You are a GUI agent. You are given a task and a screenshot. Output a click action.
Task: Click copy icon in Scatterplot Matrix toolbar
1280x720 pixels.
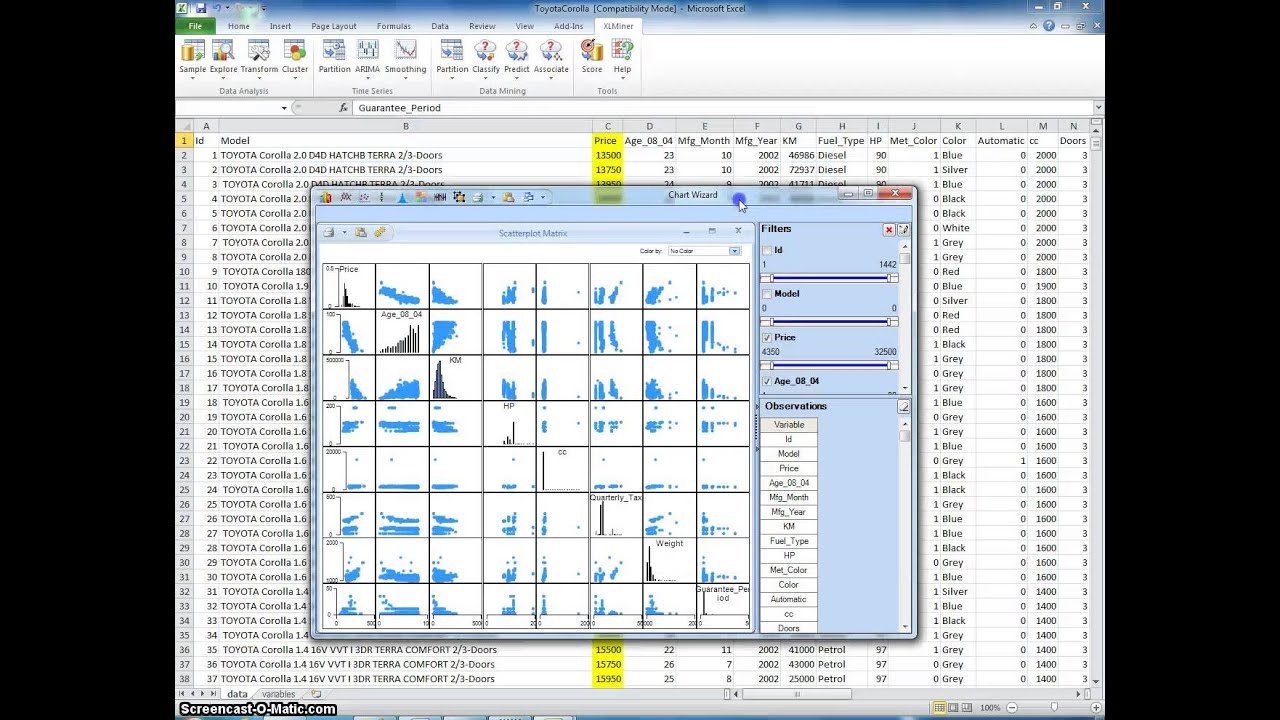[x=361, y=232]
